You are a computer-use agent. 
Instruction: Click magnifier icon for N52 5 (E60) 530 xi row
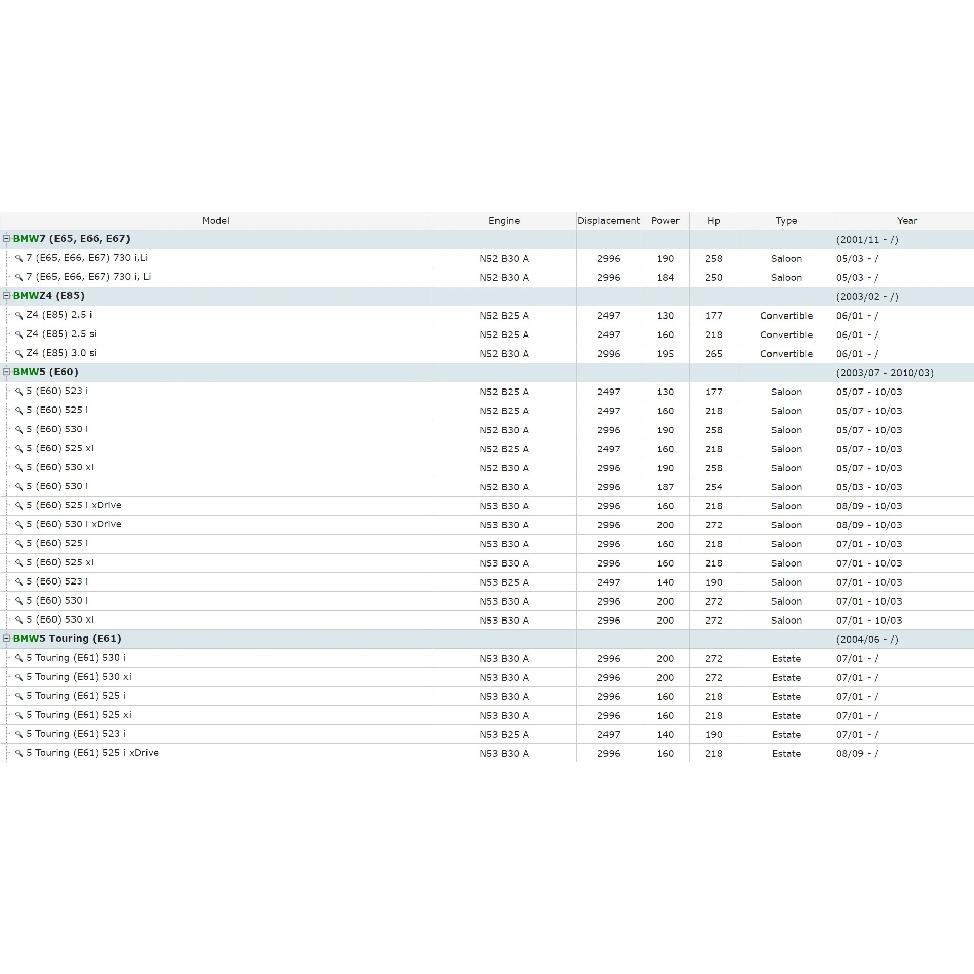(x=19, y=468)
